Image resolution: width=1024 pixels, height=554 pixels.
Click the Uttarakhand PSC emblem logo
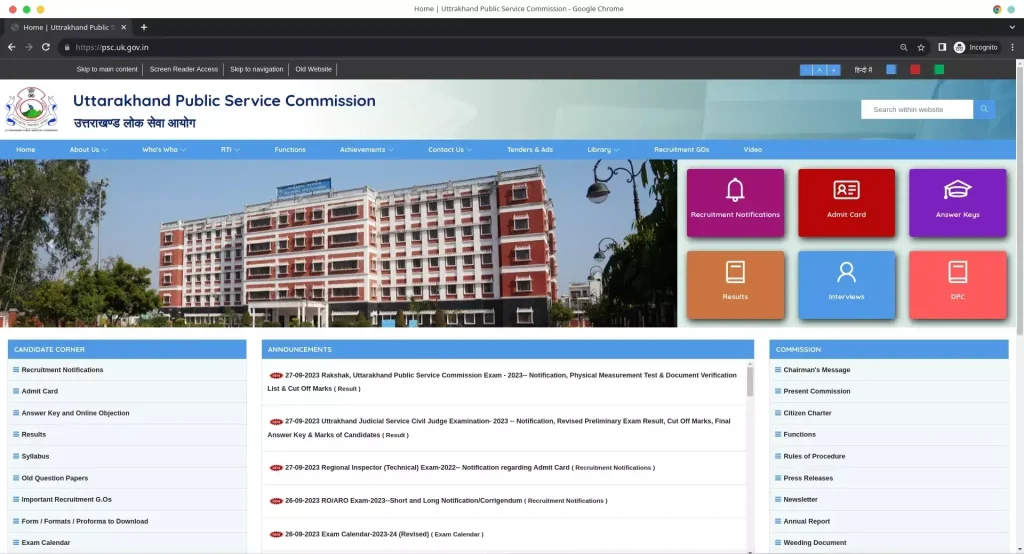pyautogui.click(x=31, y=109)
